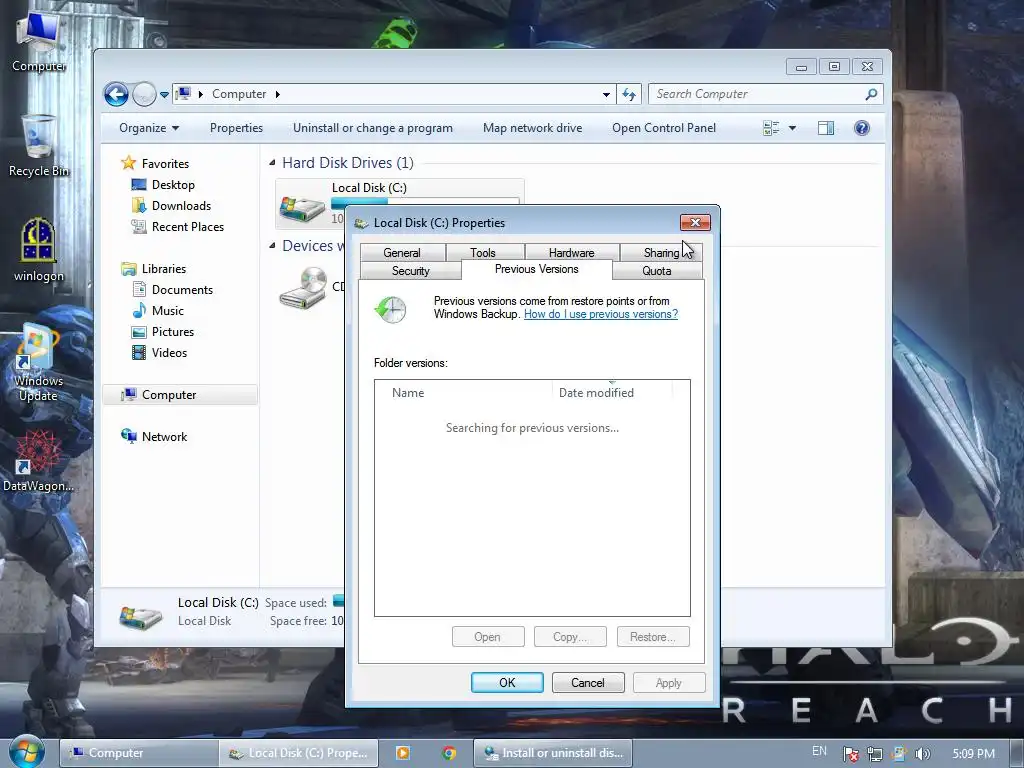The image size is (1024, 768).
Task: Switch to Computer taskbar button
Action: [x=138, y=753]
